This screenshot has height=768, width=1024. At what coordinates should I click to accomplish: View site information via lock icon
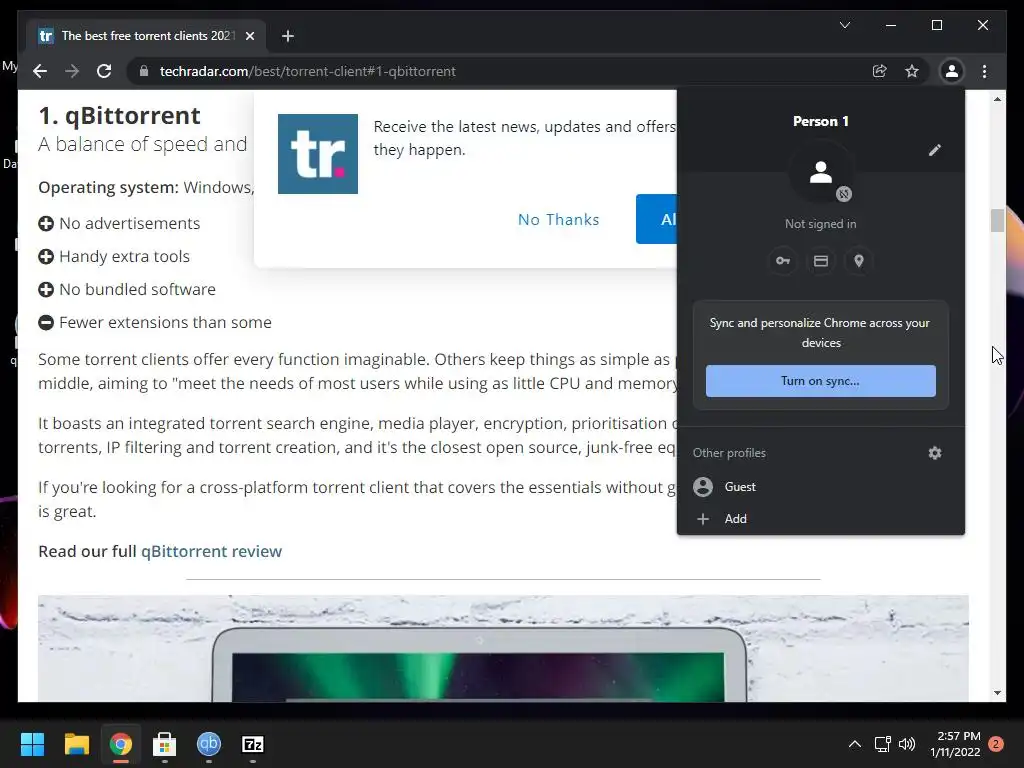click(x=144, y=71)
